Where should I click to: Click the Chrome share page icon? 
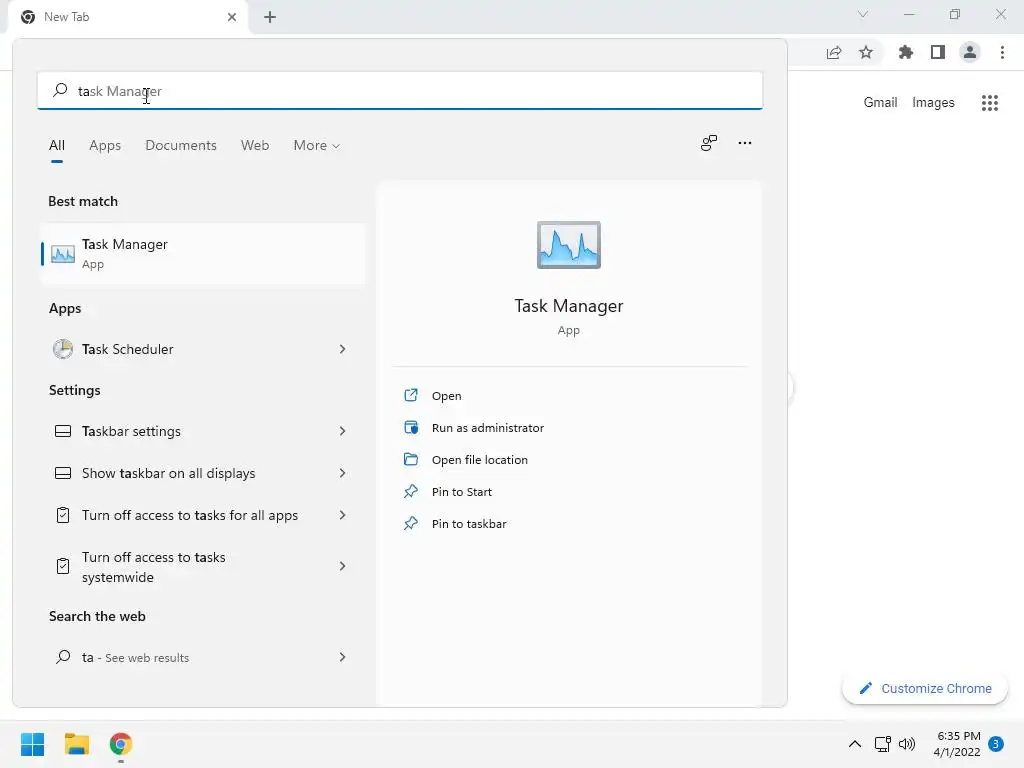point(834,52)
